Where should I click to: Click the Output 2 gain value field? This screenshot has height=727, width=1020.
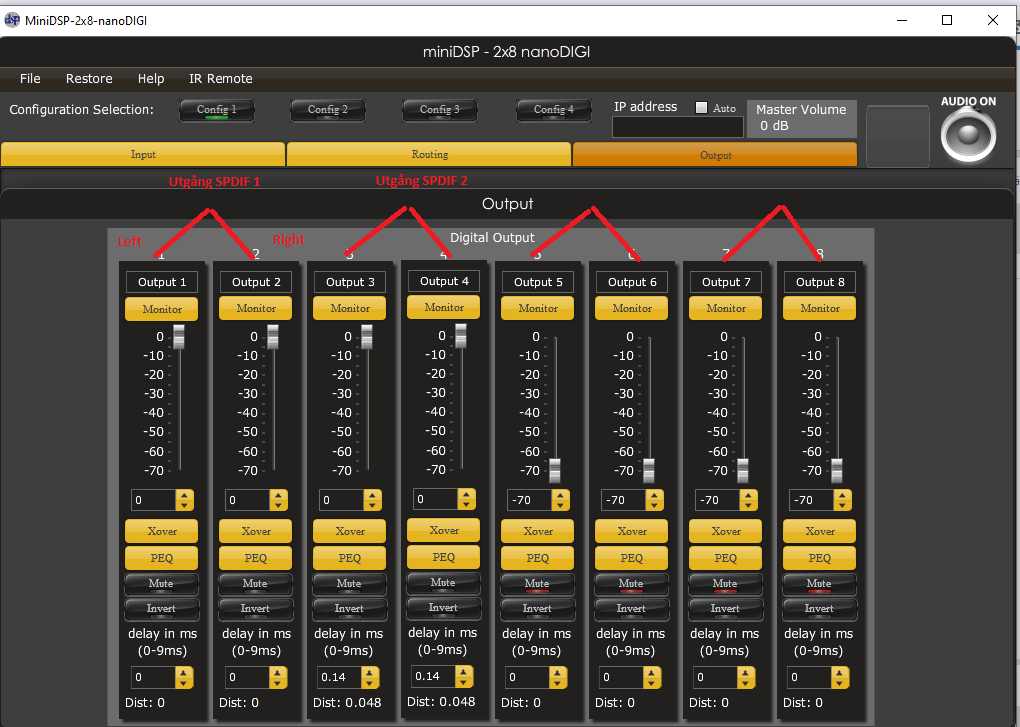point(247,500)
